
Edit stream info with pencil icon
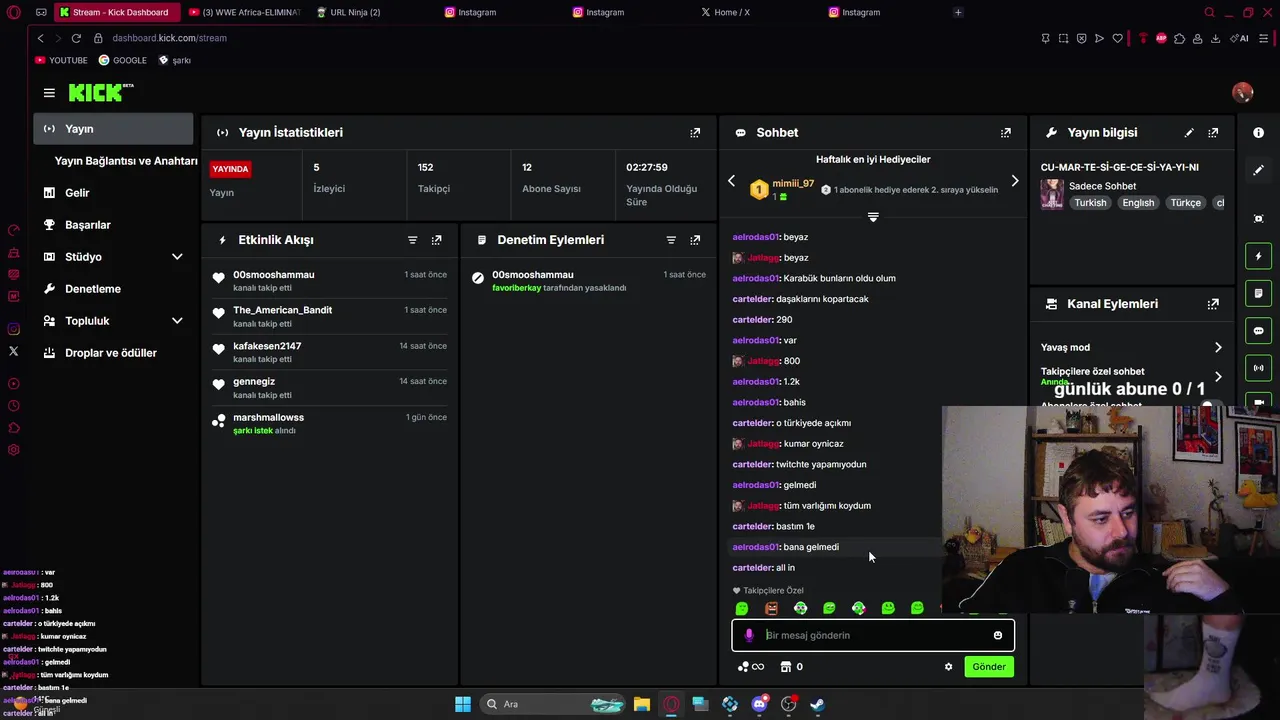1189,132
